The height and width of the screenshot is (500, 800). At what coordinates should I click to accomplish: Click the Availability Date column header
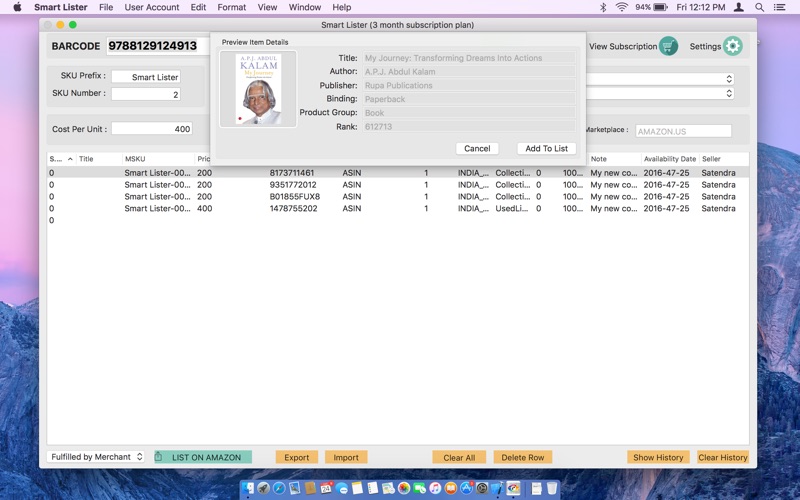pos(669,159)
